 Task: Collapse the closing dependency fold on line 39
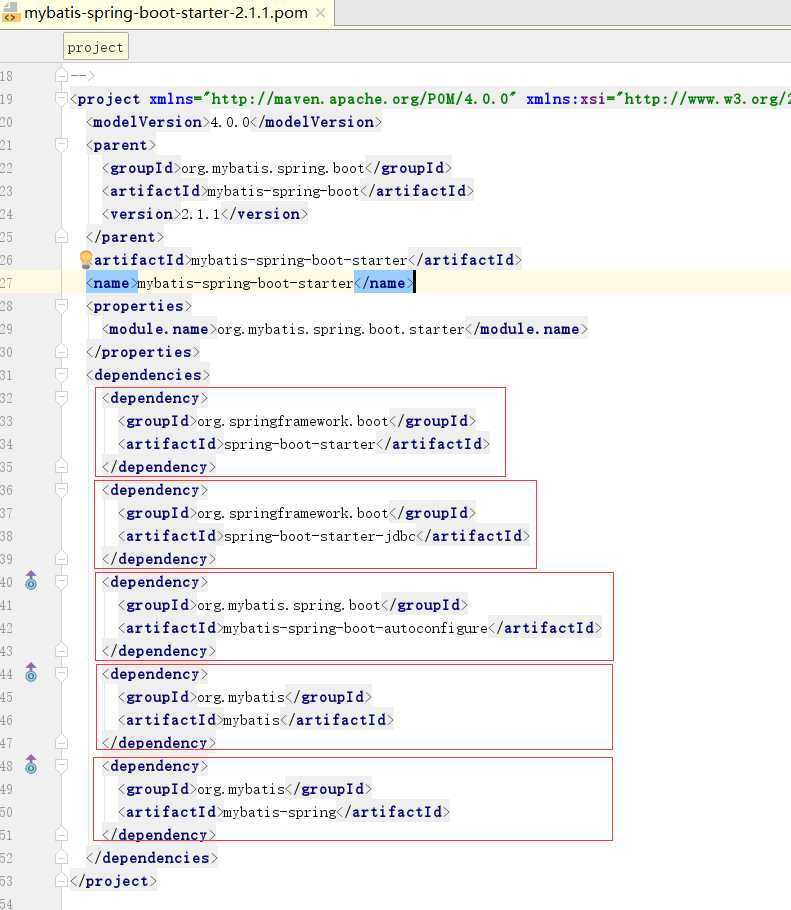[x=62, y=558]
